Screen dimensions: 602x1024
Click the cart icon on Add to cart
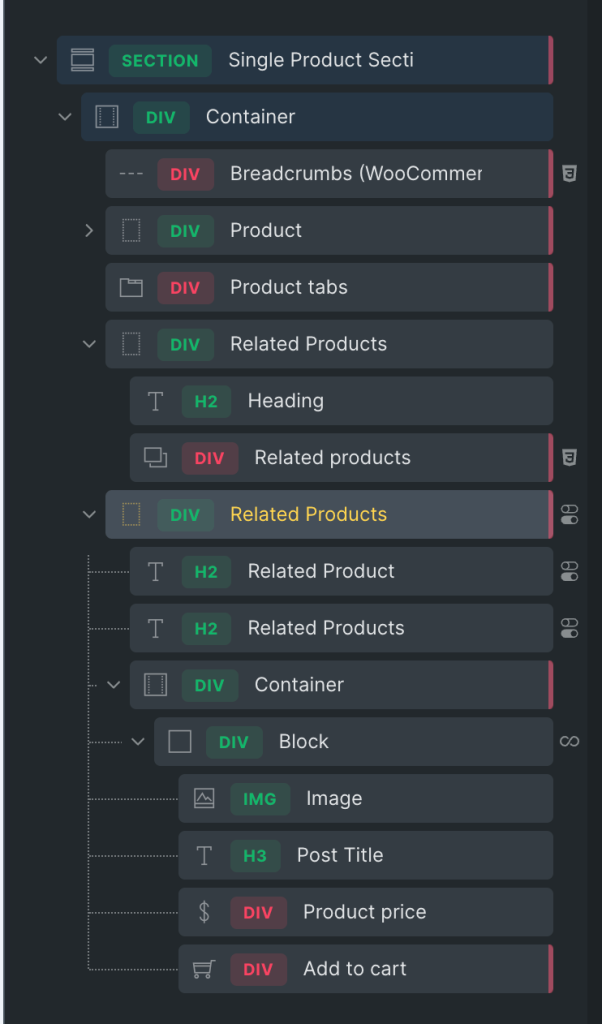click(204, 969)
